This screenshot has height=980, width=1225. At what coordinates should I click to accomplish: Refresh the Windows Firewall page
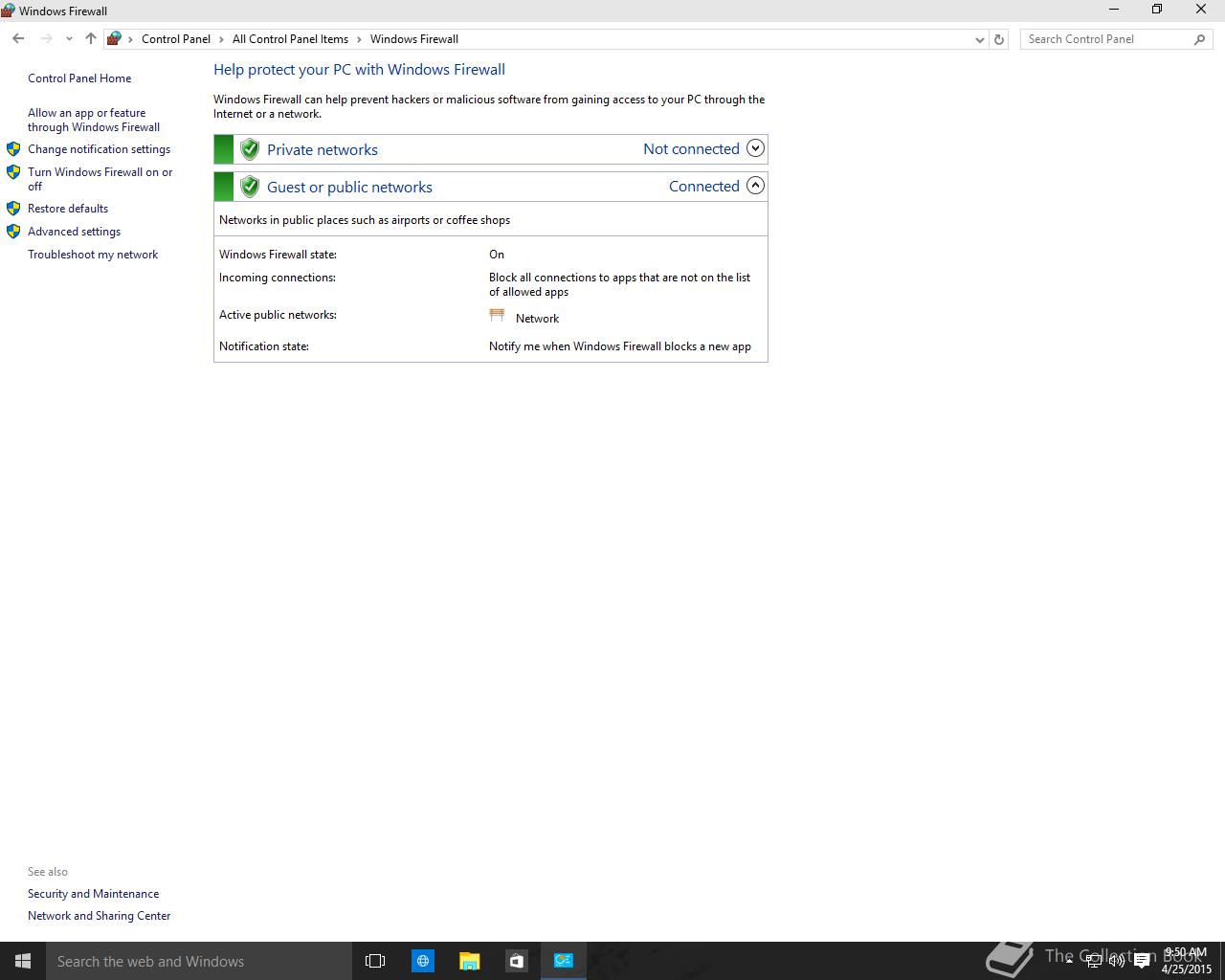click(999, 39)
